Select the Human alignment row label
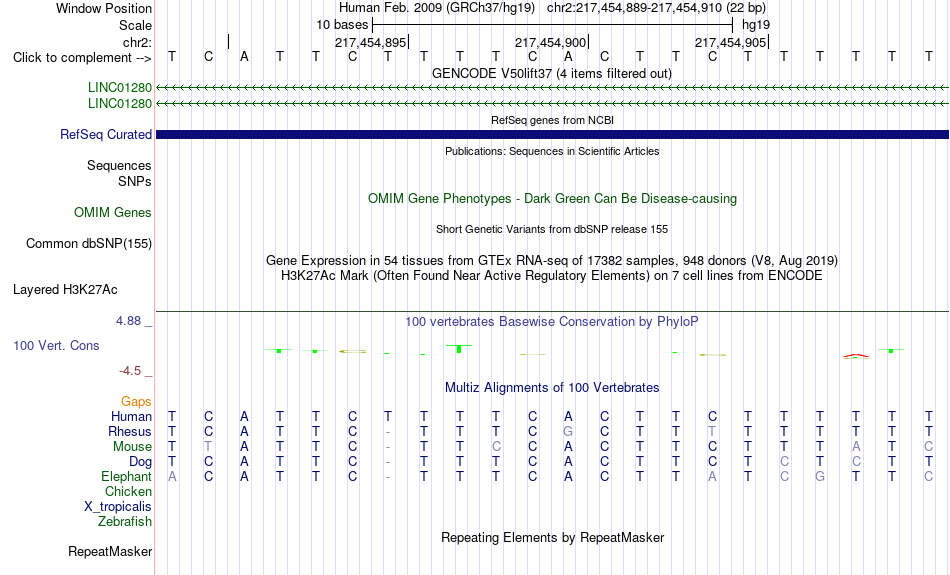The image size is (950, 575). click(131, 416)
